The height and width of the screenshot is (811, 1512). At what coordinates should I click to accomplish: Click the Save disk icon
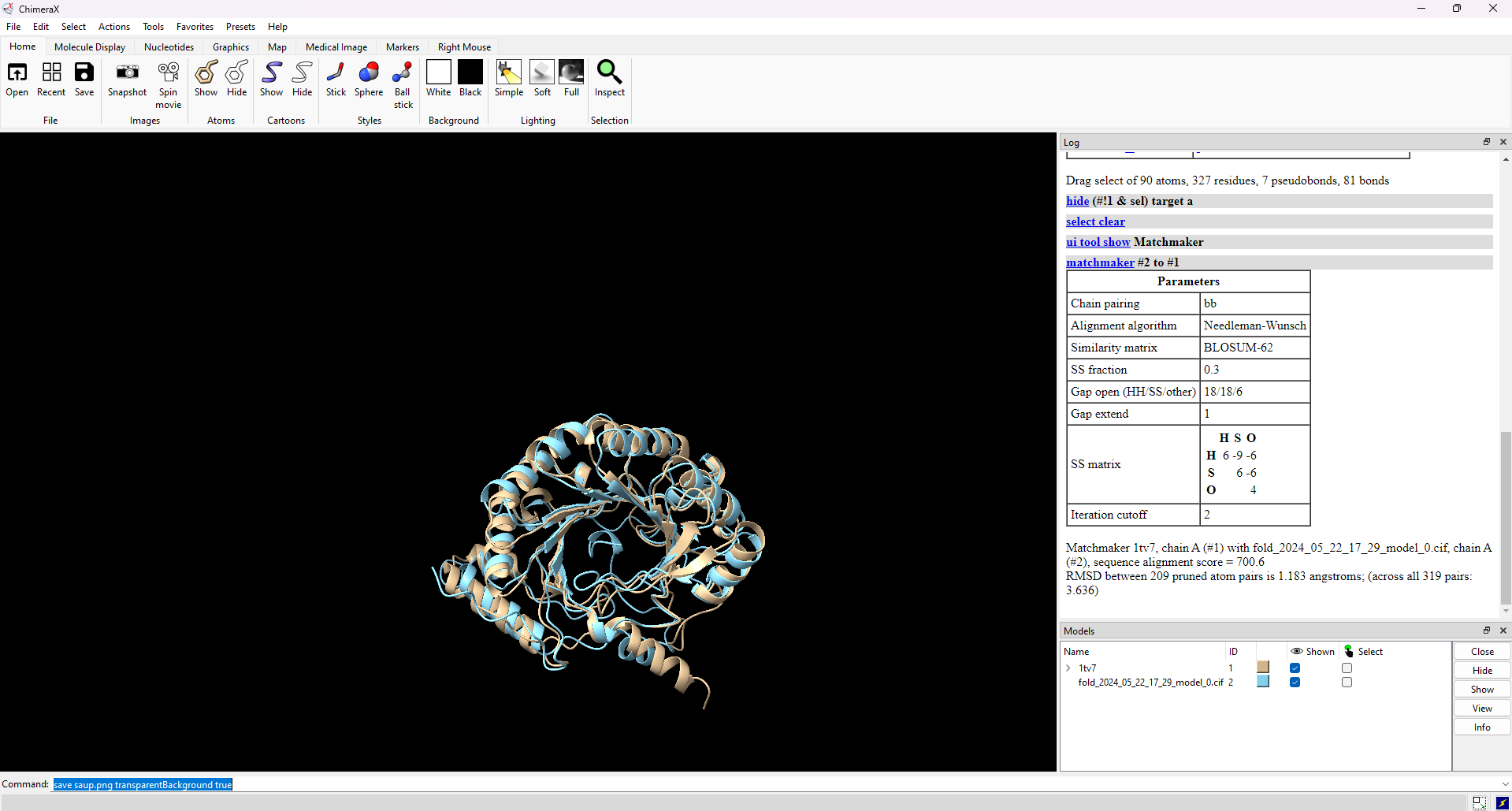(84, 73)
